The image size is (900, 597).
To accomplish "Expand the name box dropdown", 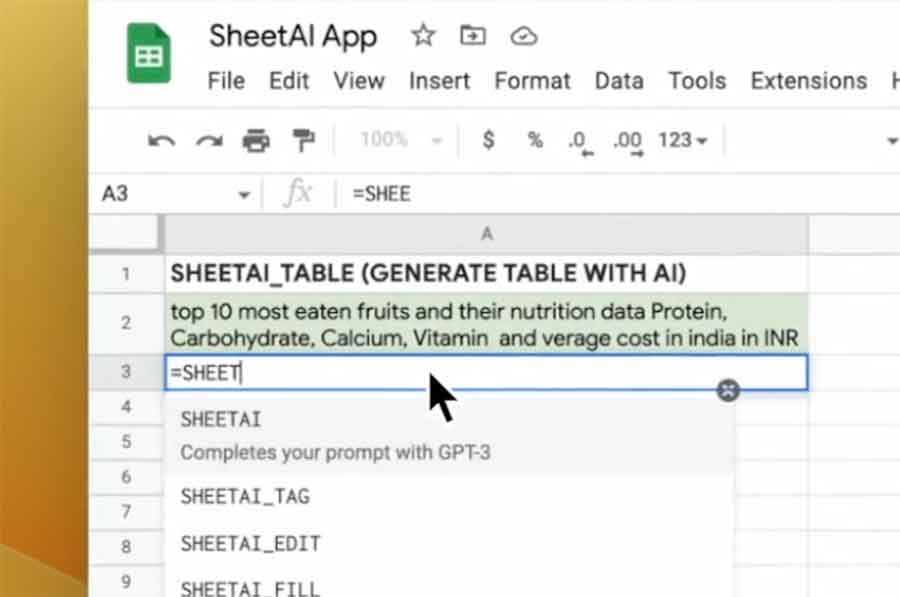I will tap(243, 193).
